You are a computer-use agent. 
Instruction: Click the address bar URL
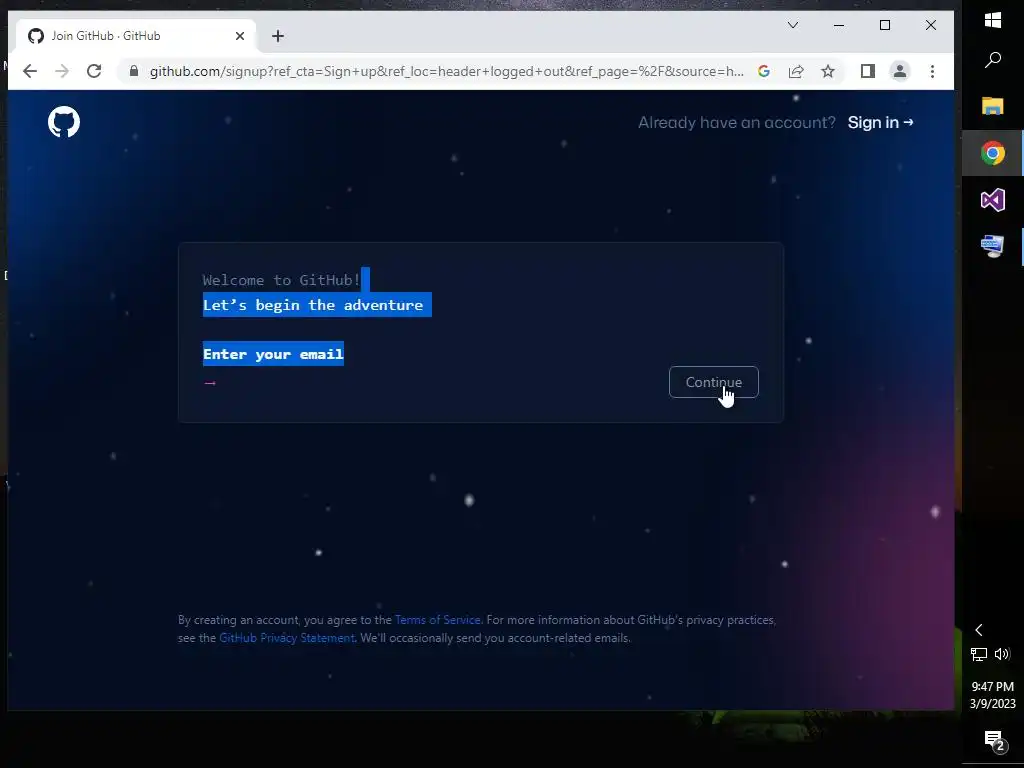pyautogui.click(x=447, y=71)
